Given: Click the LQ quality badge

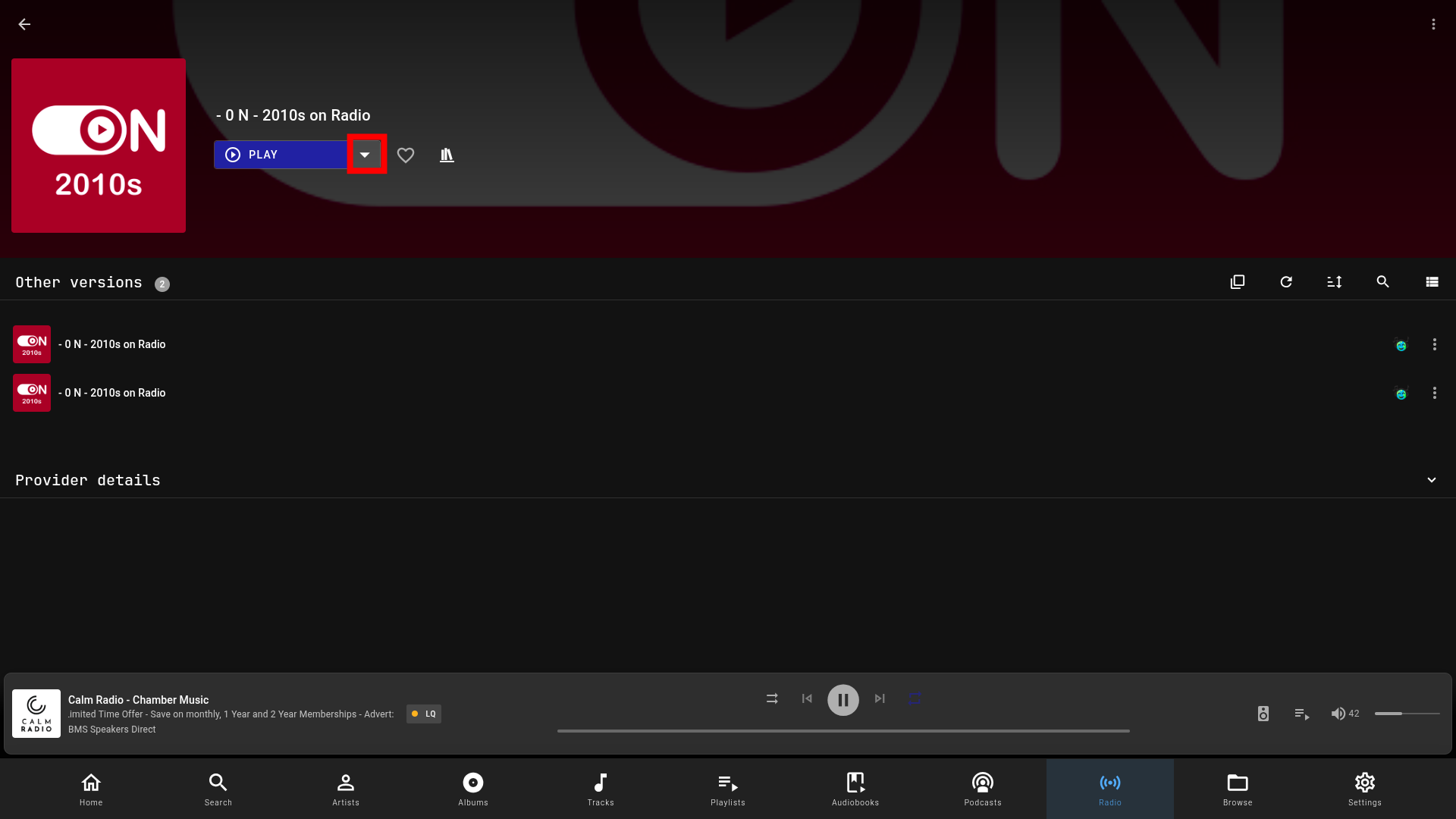Looking at the screenshot, I should click(424, 714).
